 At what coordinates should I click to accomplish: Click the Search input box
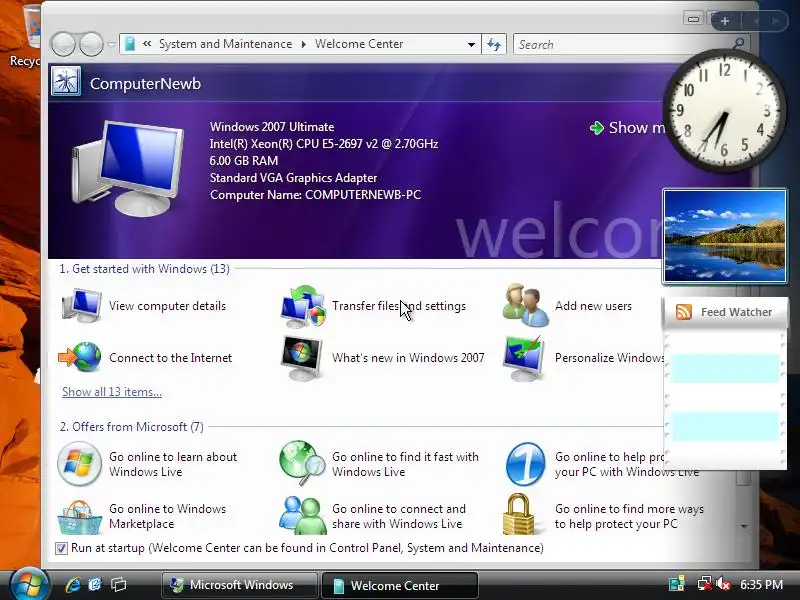point(622,44)
